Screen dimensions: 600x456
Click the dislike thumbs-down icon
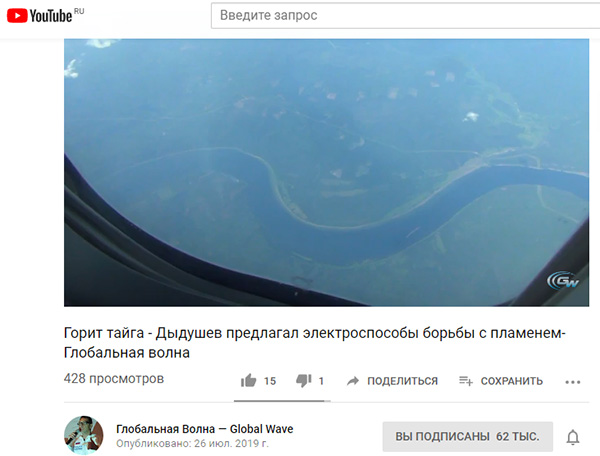coord(304,381)
